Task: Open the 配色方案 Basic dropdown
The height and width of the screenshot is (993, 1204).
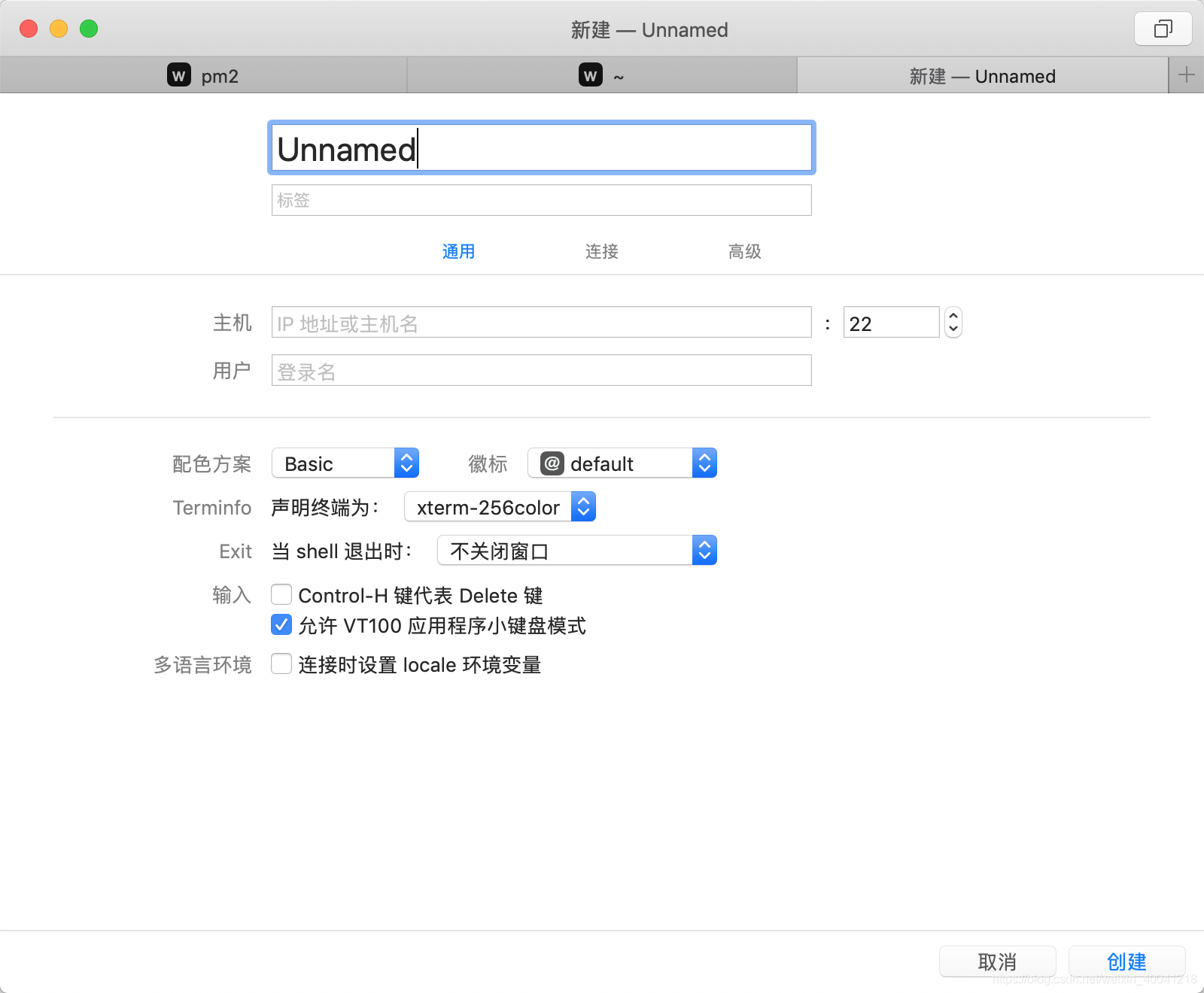Action: coord(345,463)
